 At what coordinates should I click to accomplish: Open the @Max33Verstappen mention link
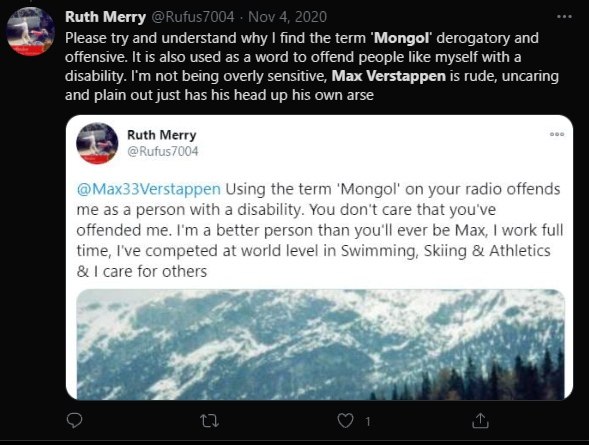point(149,189)
